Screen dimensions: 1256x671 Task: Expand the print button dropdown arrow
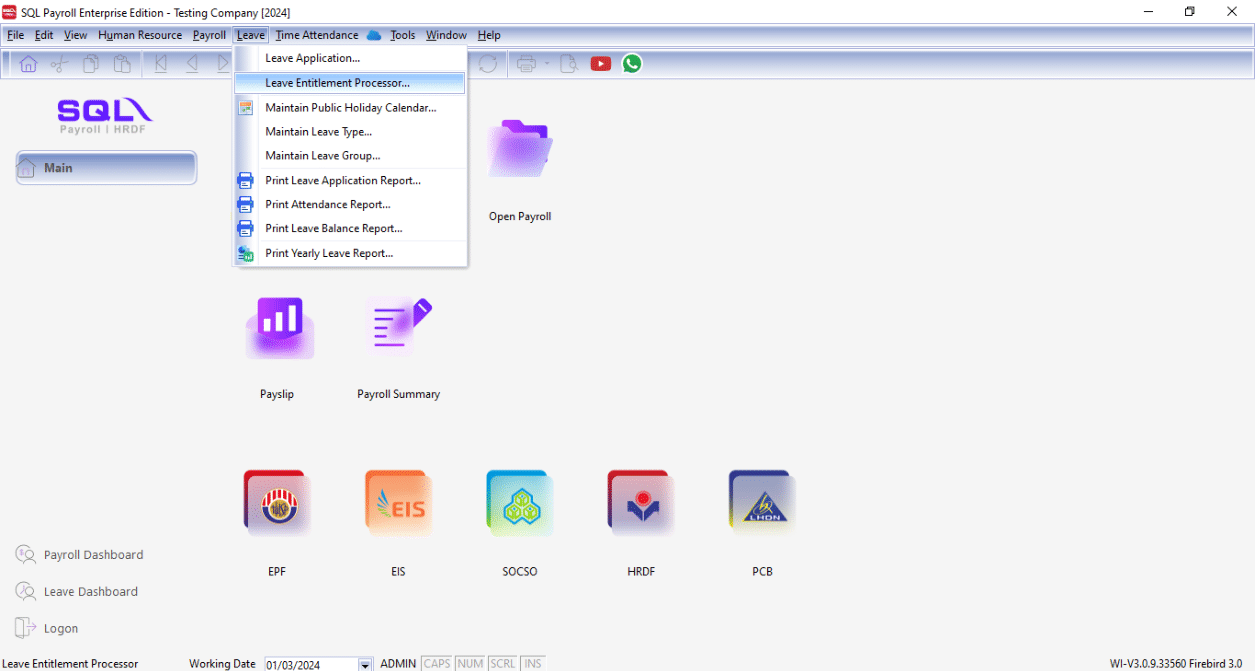click(x=547, y=64)
